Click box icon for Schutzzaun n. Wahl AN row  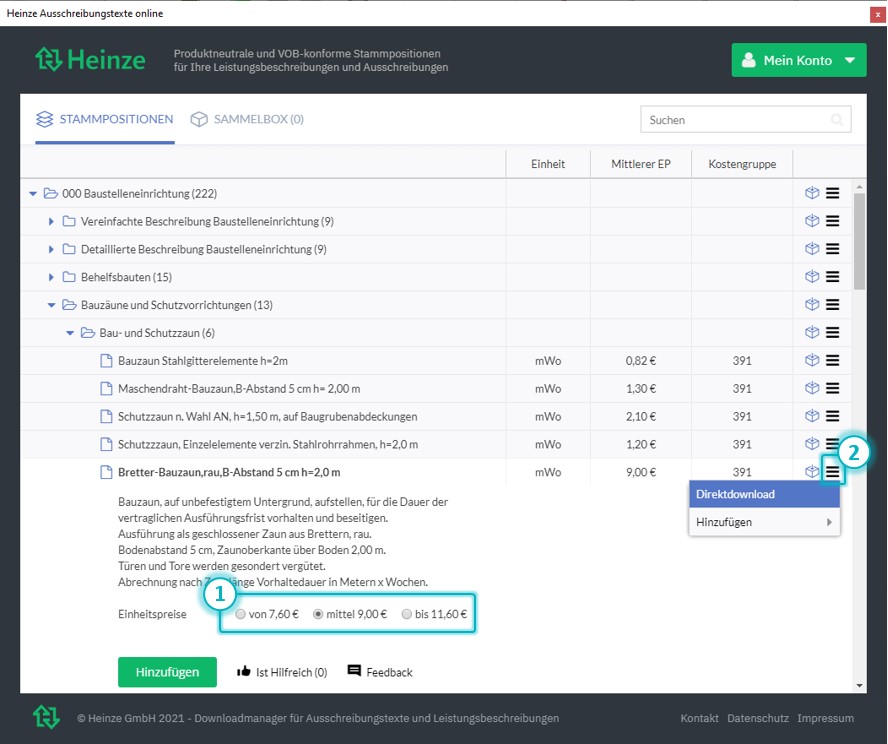pos(812,416)
